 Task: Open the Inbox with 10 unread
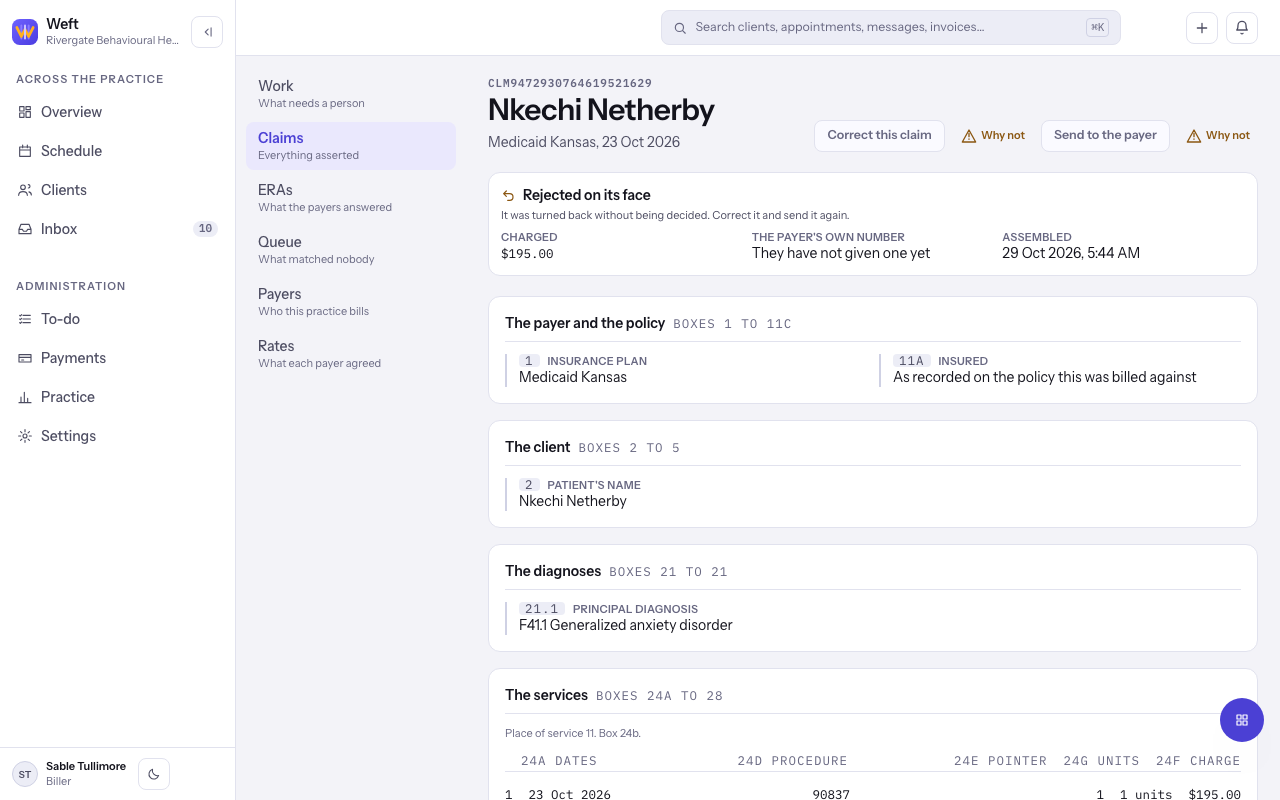pos(117,229)
